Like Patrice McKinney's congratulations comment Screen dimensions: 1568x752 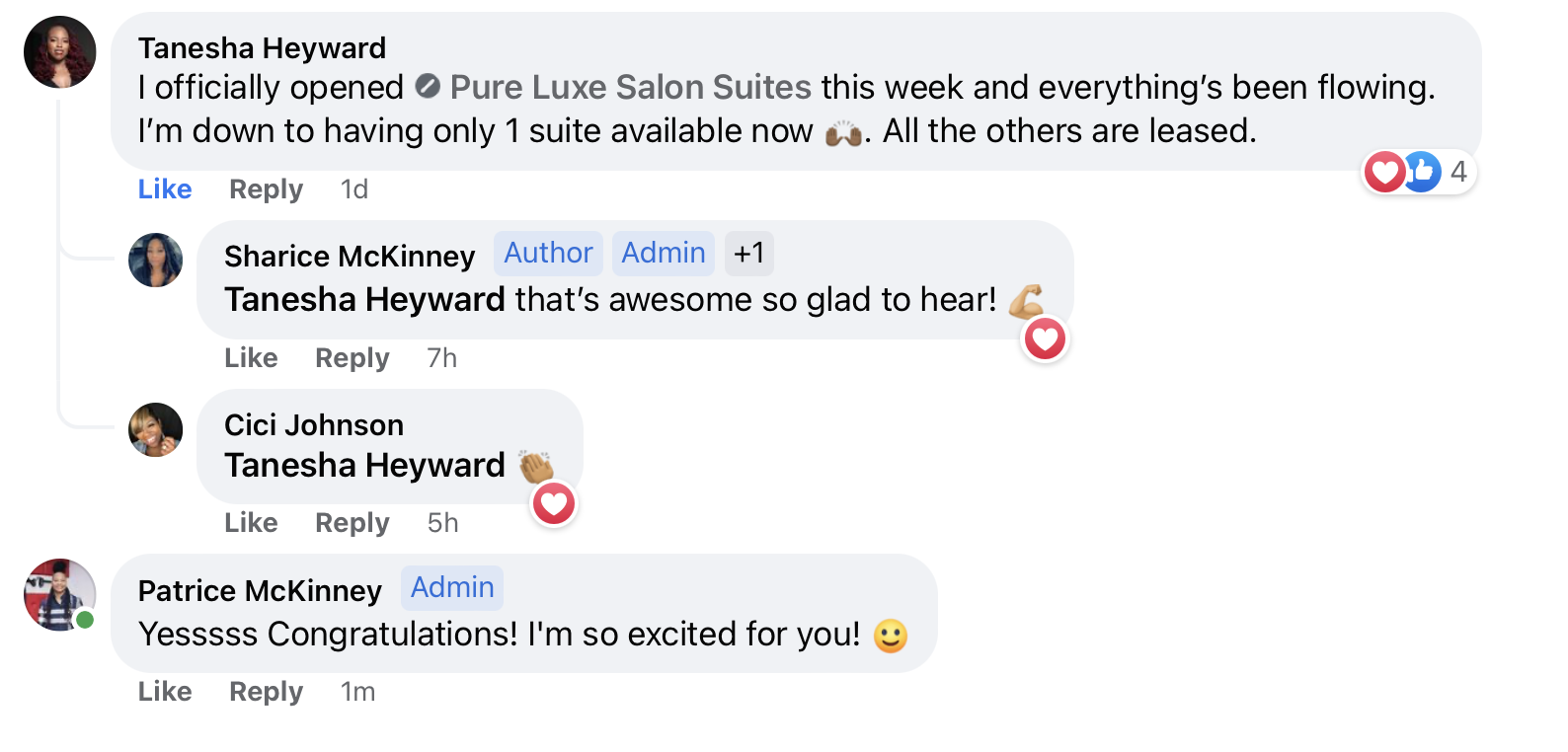165,692
